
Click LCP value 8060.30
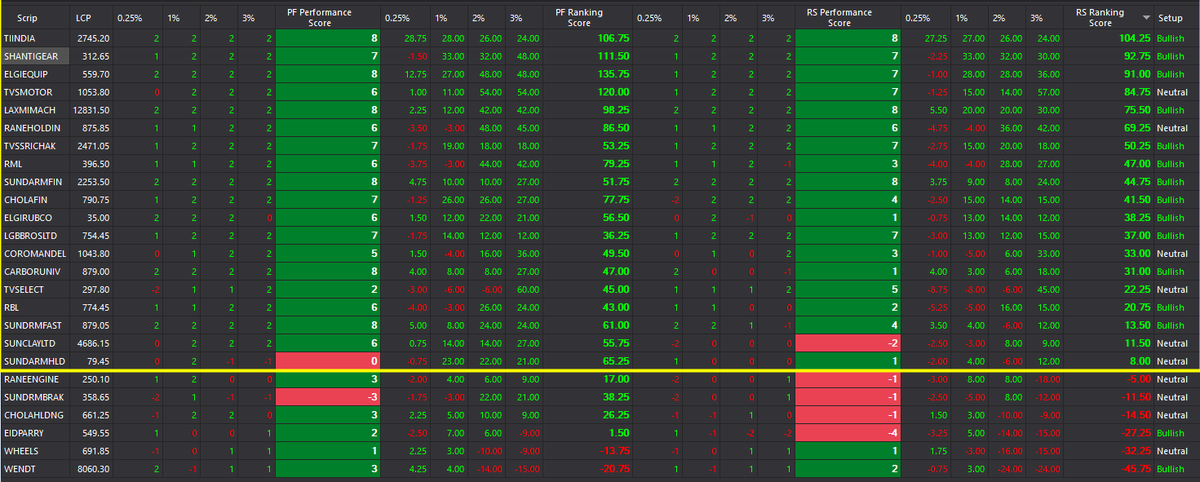click(x=95, y=470)
